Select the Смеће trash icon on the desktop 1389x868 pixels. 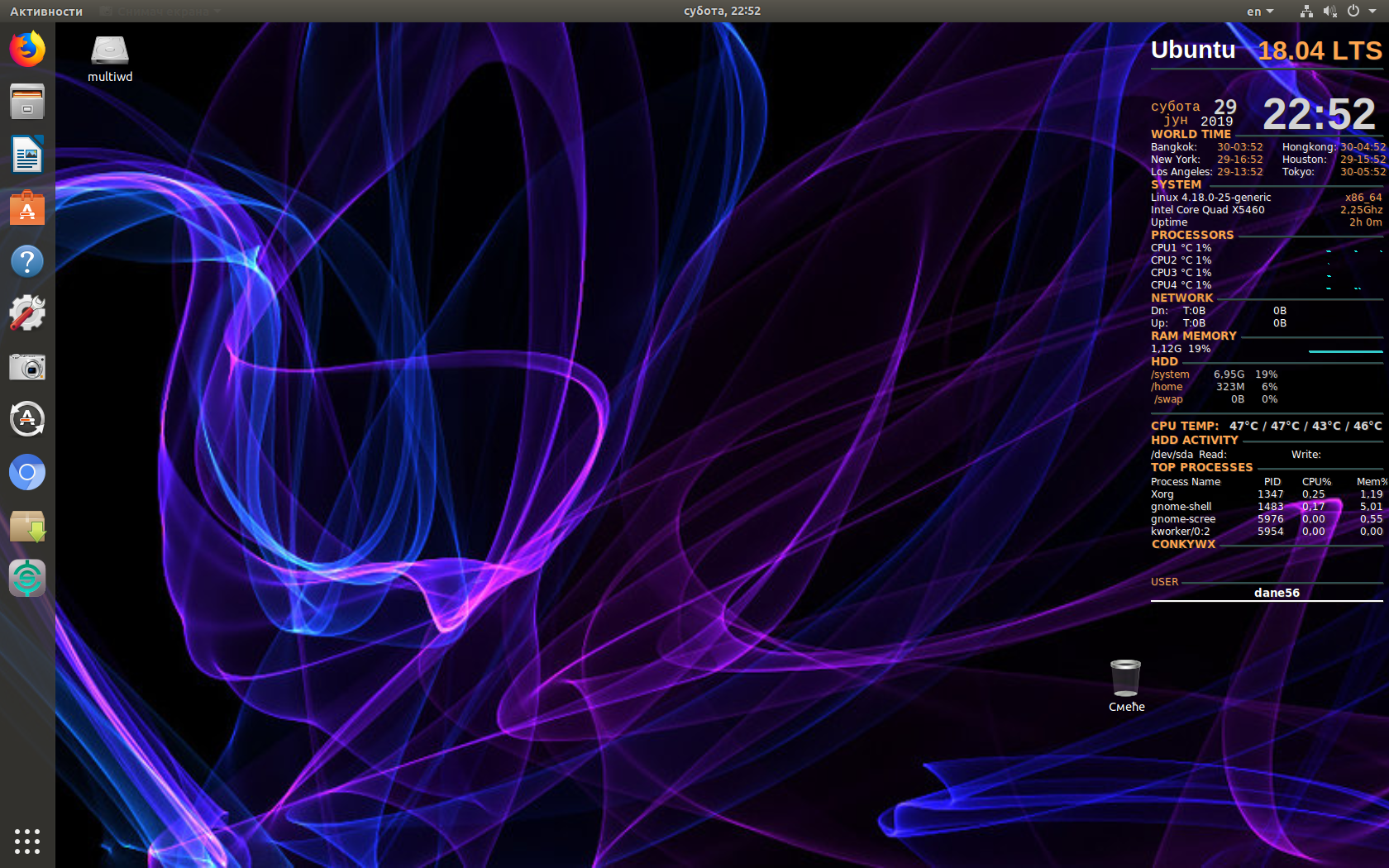point(1126,685)
